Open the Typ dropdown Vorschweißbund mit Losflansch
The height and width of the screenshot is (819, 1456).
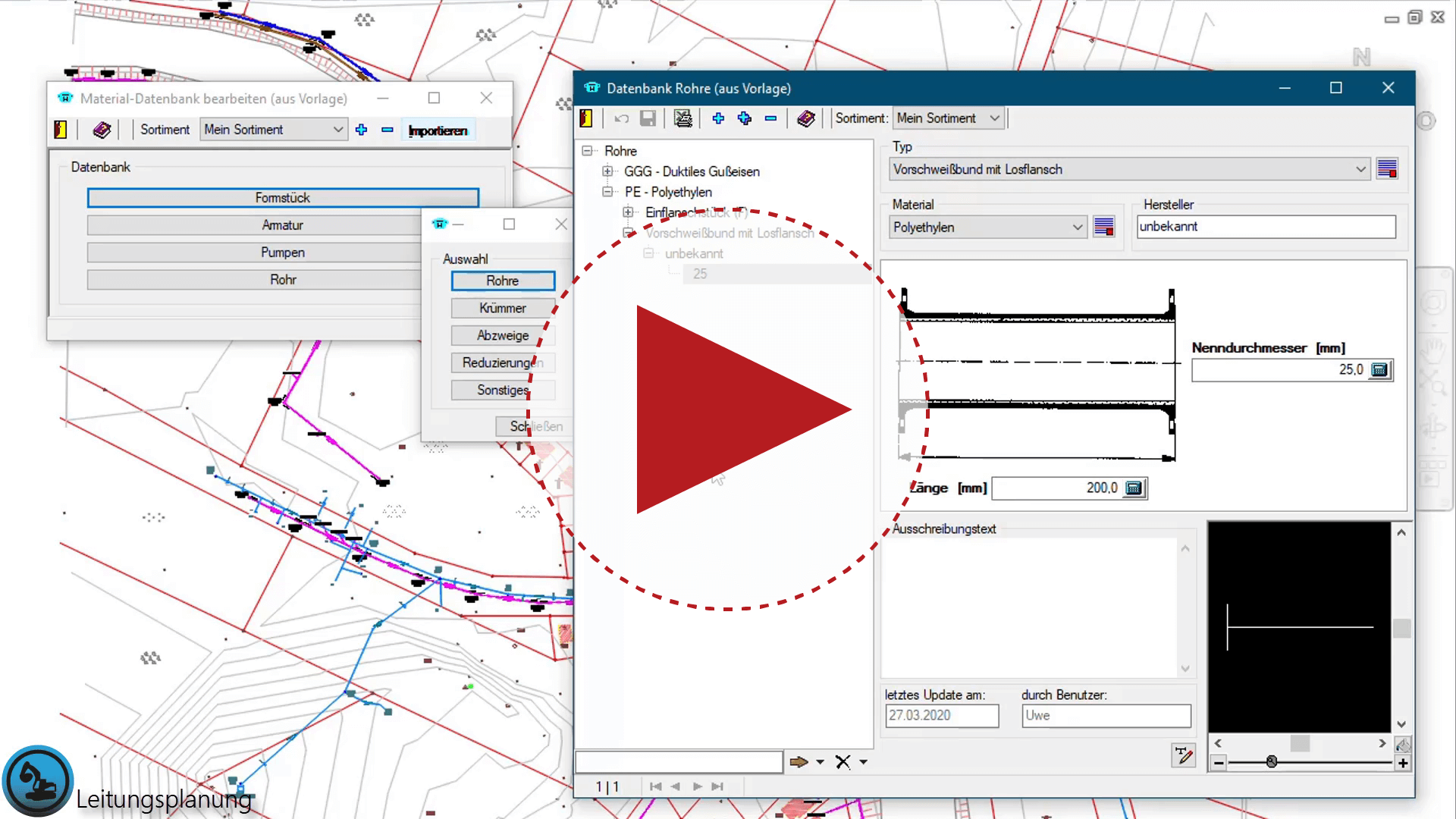1360,169
